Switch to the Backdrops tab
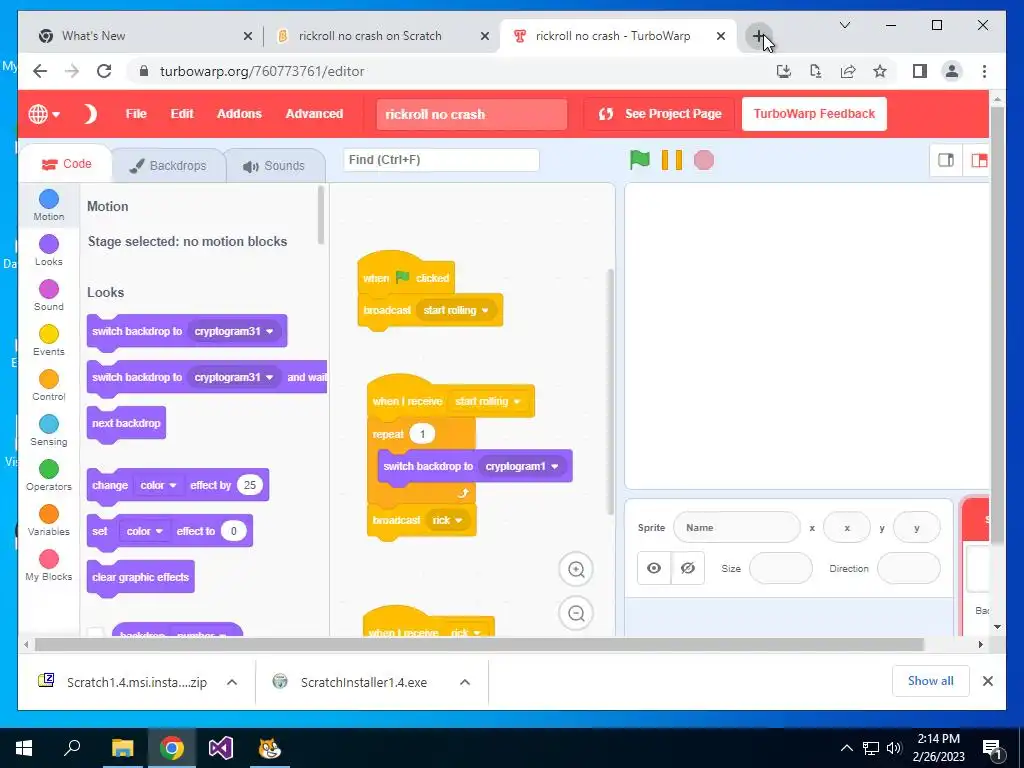This screenshot has width=1024, height=768. (168, 166)
